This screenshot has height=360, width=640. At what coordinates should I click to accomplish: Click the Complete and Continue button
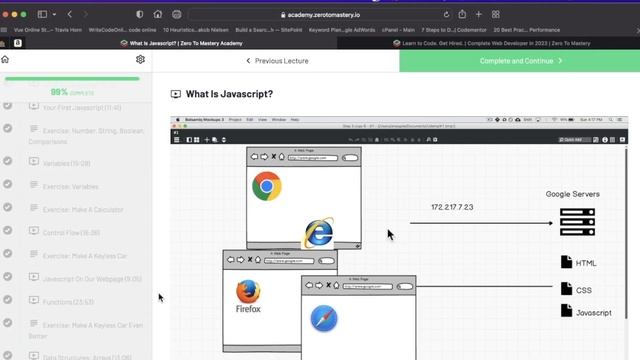coord(520,61)
